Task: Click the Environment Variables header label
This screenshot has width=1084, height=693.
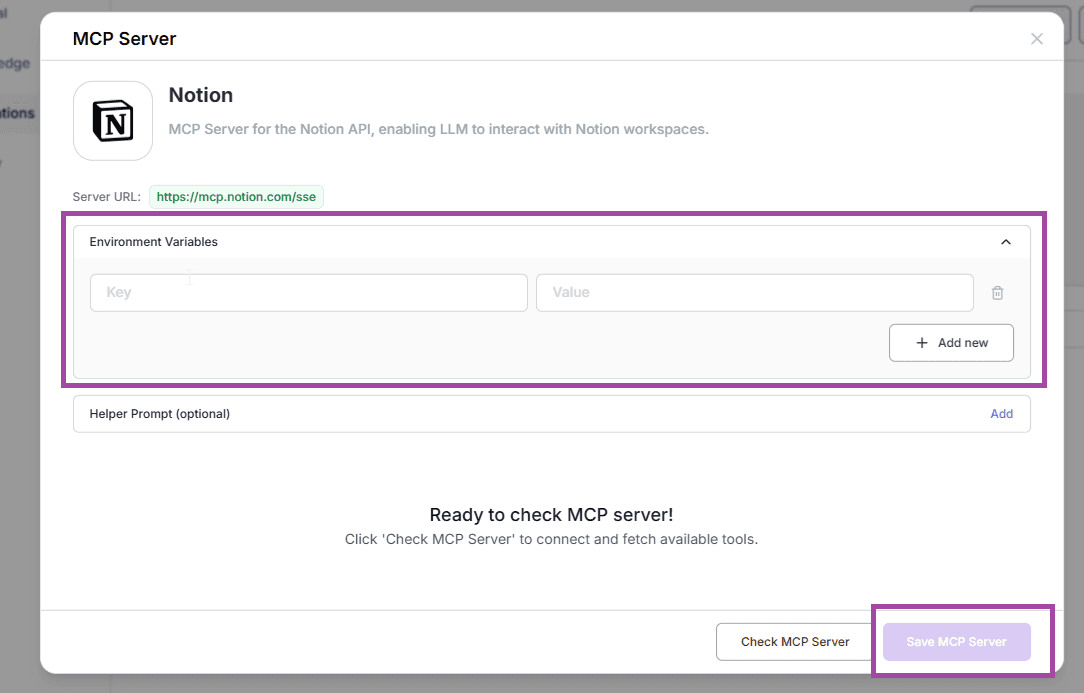Action: [153, 241]
